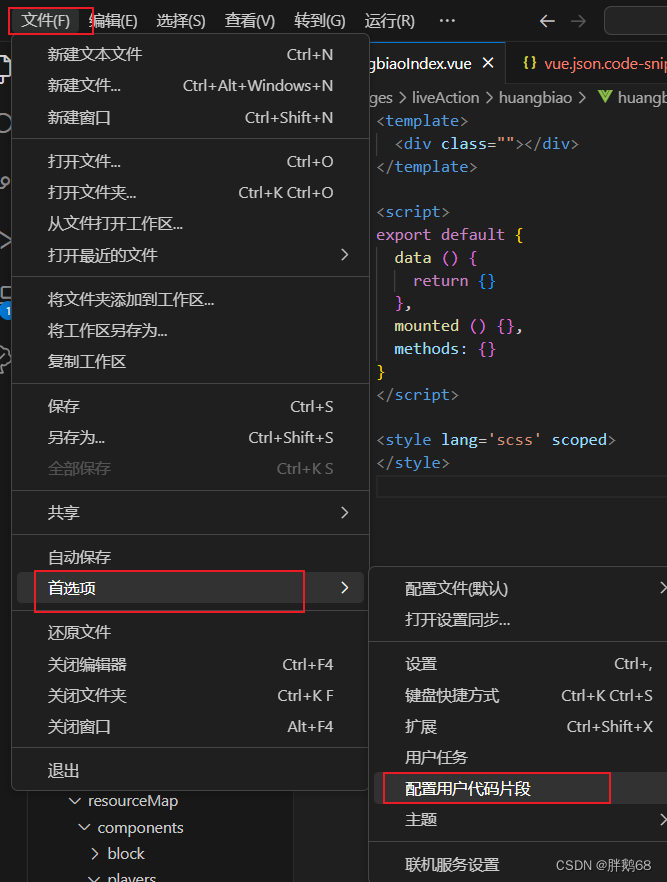Choose 保存 menu entry
The height and width of the screenshot is (882, 667).
coord(190,407)
